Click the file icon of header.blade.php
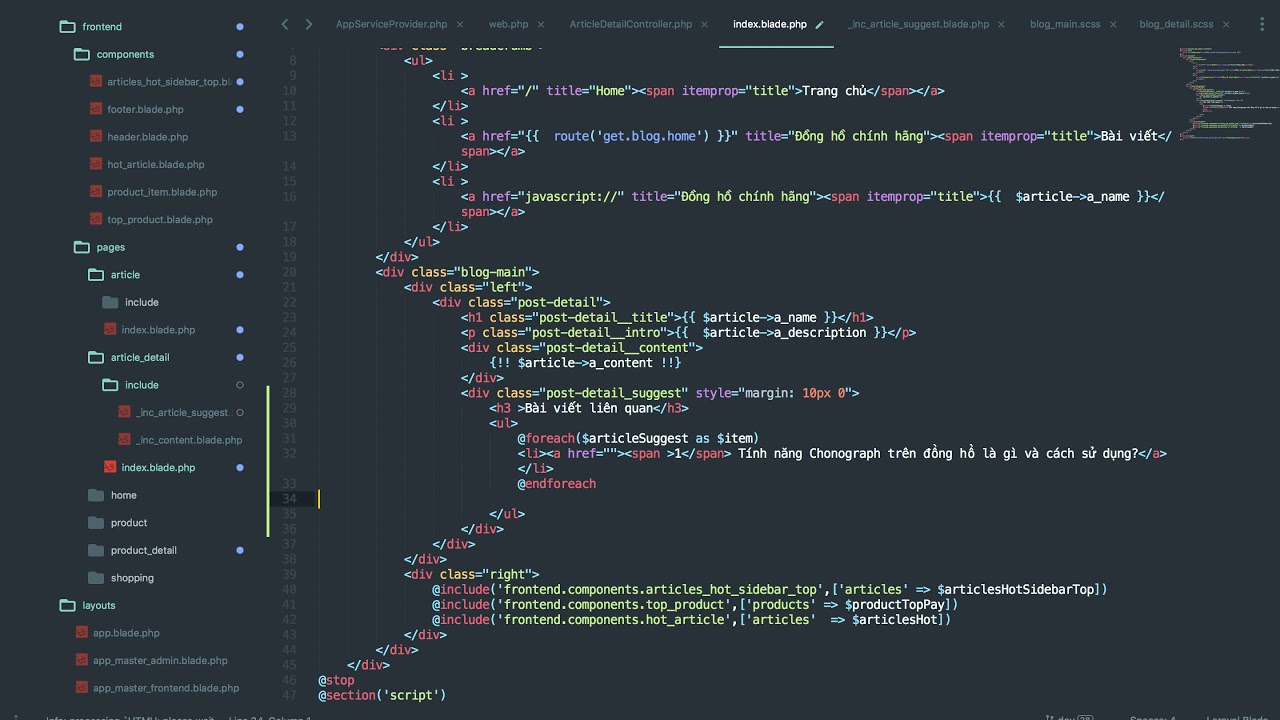1280x720 pixels. [96, 137]
